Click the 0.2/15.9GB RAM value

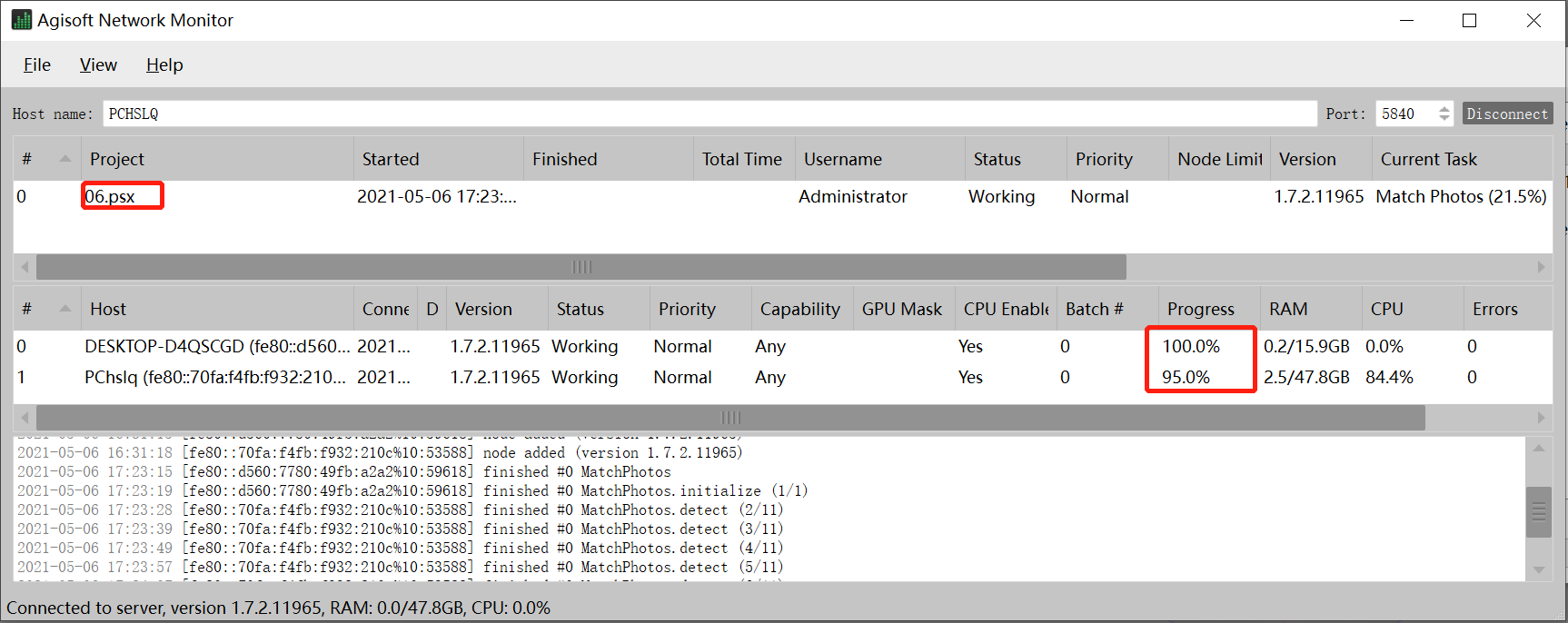[x=1306, y=346]
